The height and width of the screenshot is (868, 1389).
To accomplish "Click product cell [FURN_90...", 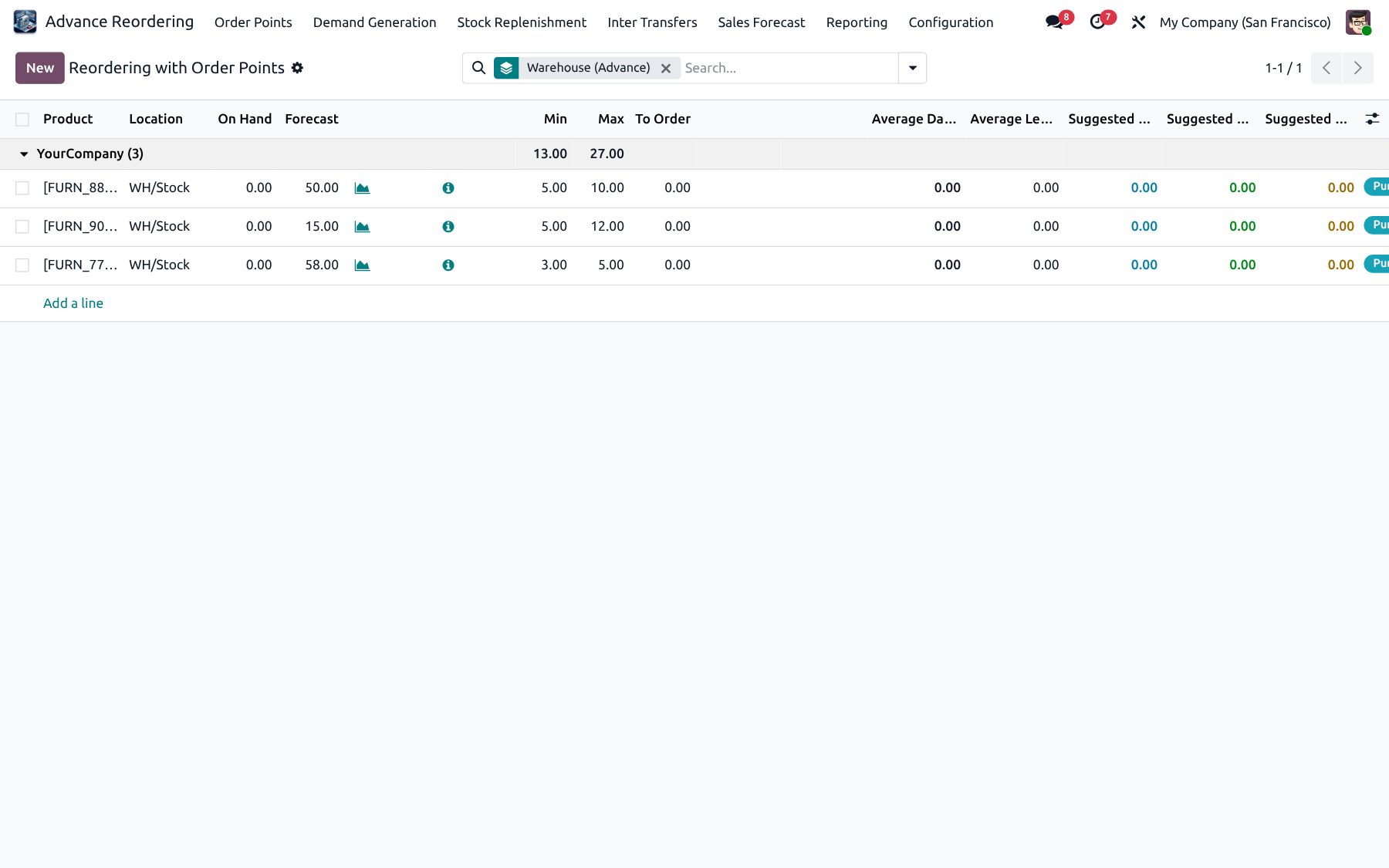I will (80, 226).
